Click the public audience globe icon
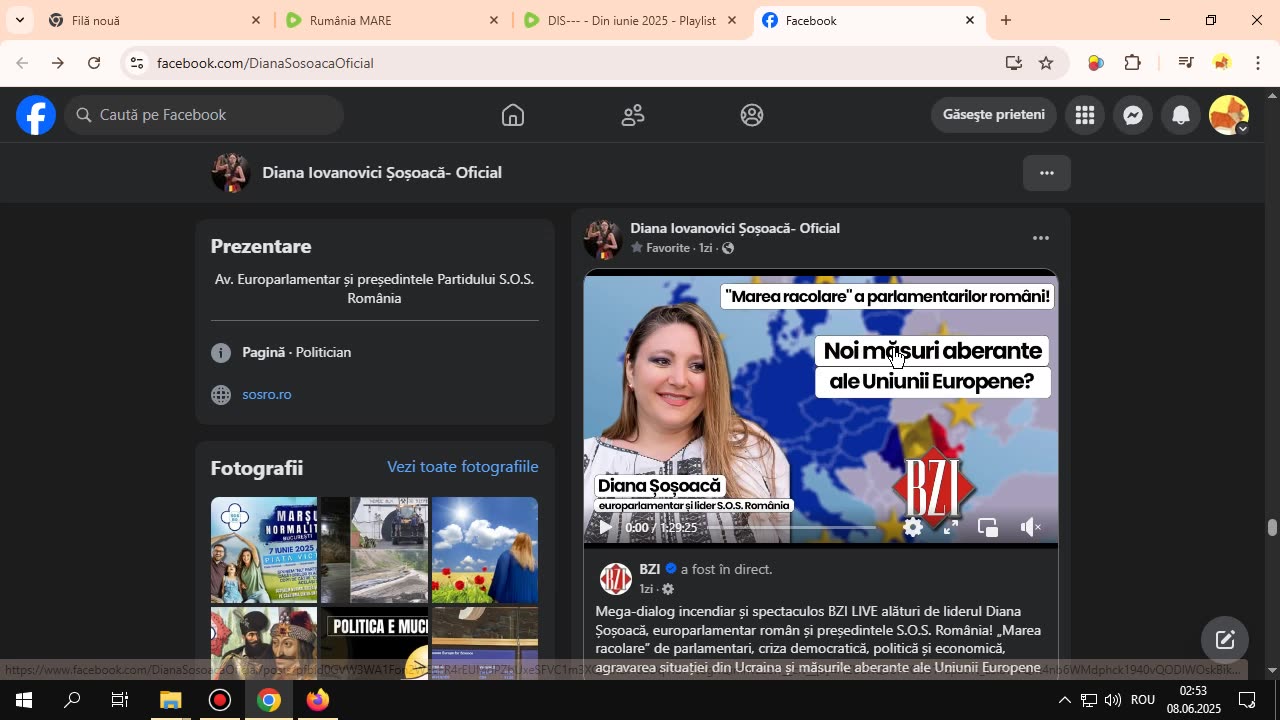This screenshot has height=720, width=1280. (x=728, y=248)
